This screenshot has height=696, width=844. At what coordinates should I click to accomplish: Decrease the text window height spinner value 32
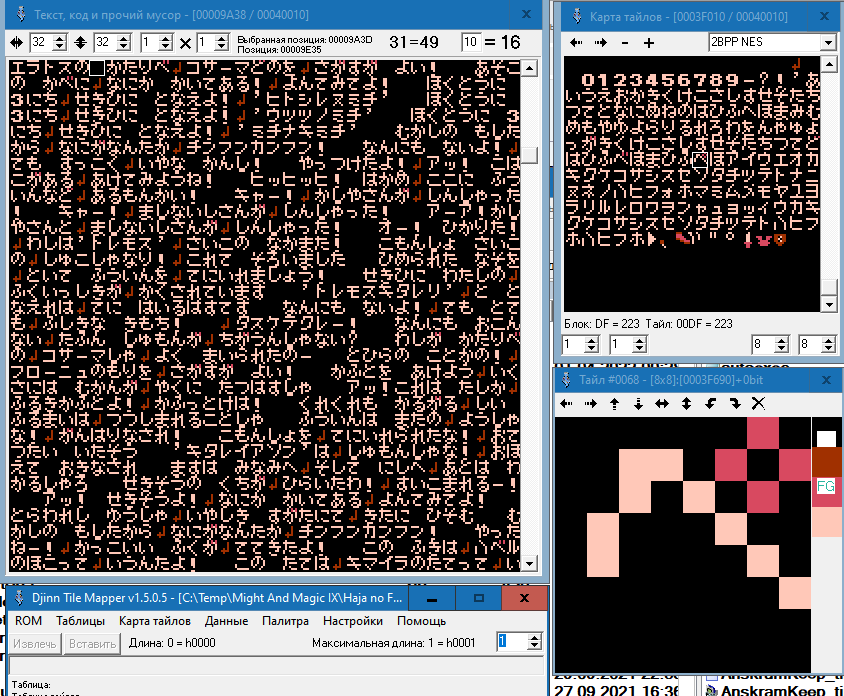click(x=124, y=47)
